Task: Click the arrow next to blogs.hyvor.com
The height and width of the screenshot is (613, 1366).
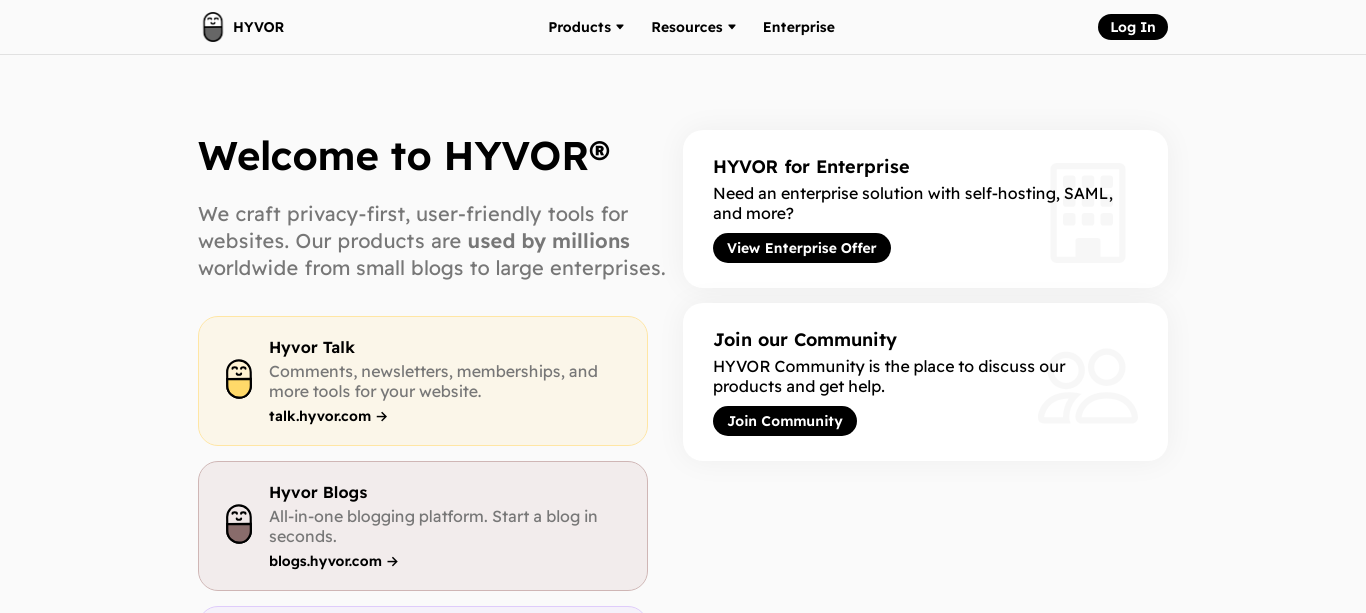Action: click(x=393, y=562)
